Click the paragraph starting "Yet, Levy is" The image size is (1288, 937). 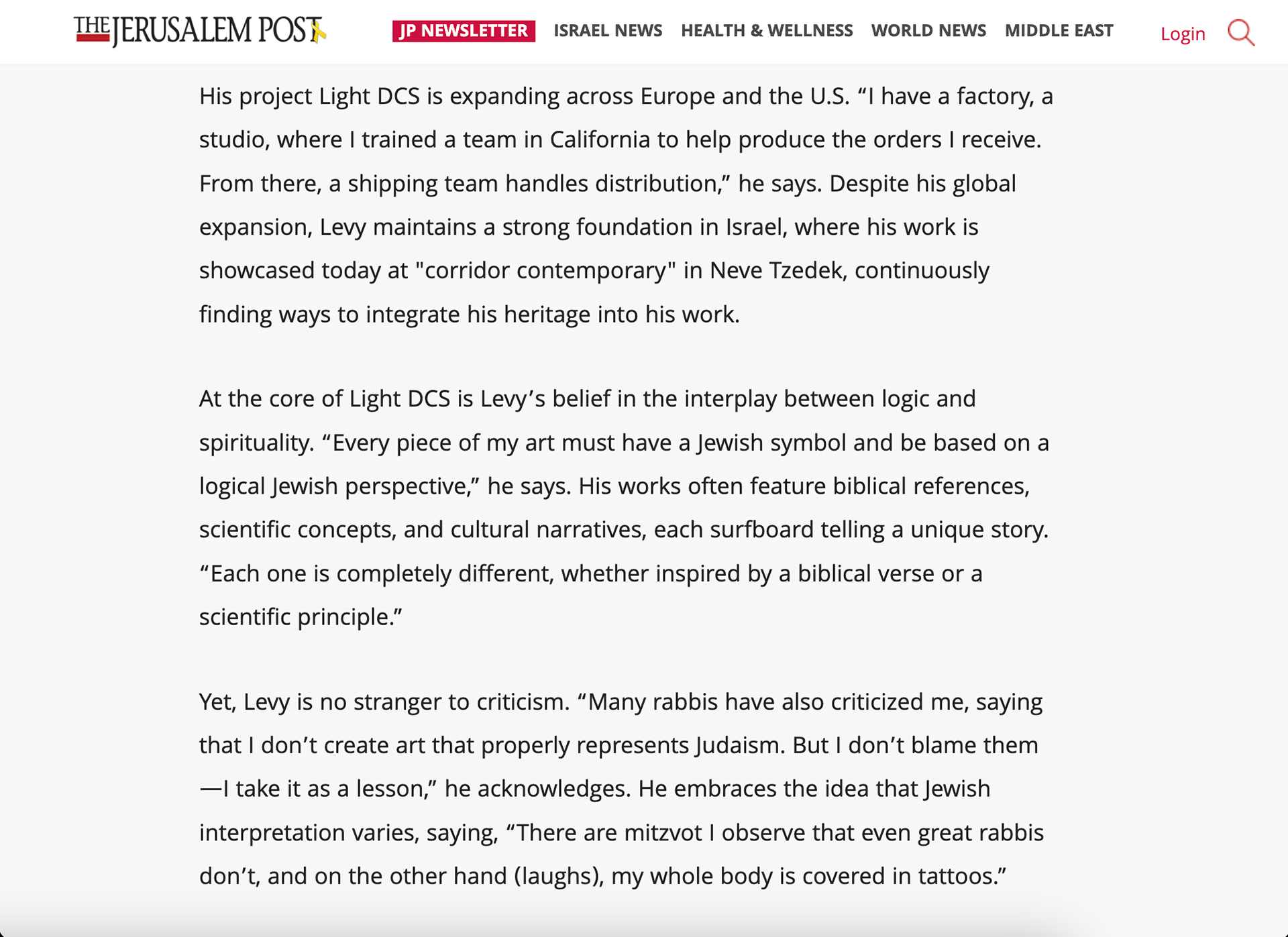click(621, 788)
